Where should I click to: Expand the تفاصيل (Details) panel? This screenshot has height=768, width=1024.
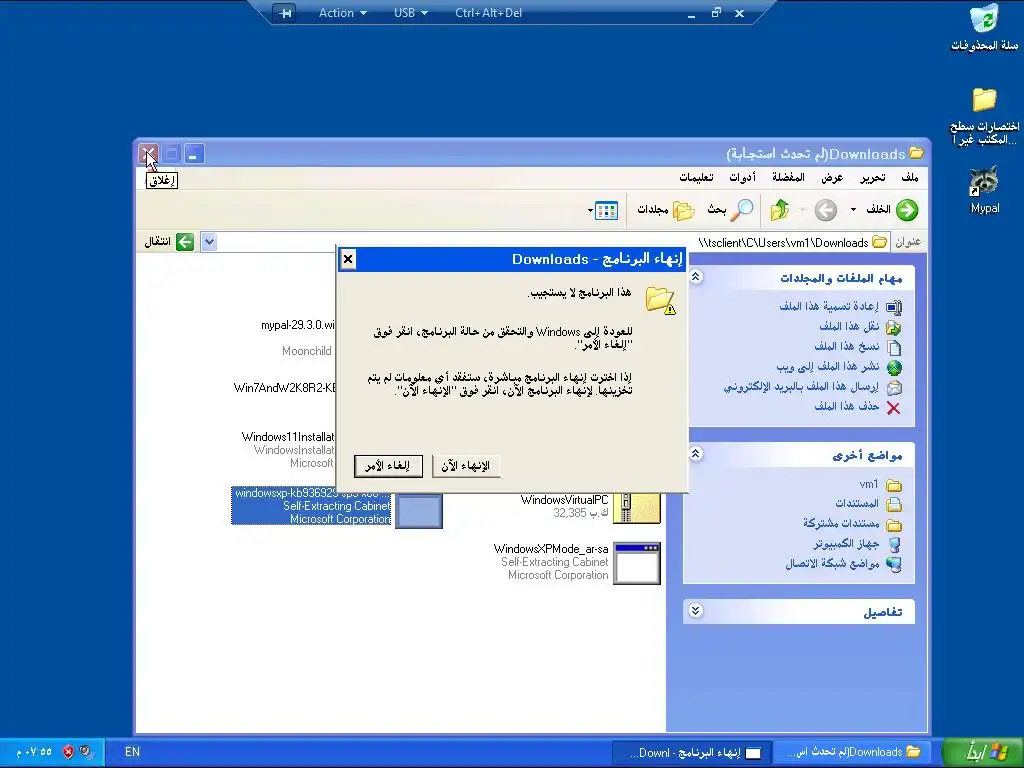[x=696, y=611]
